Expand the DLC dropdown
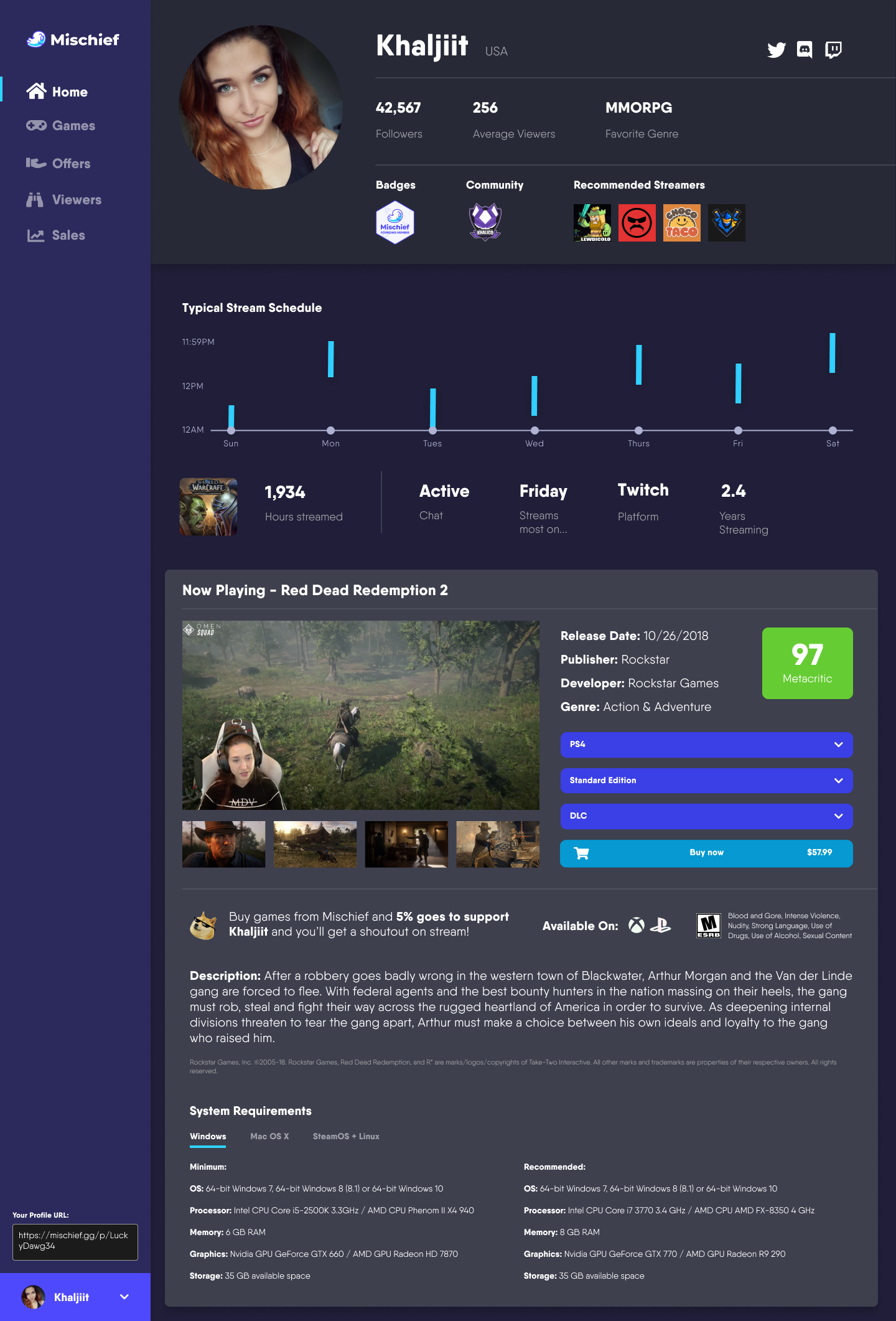 pos(706,816)
